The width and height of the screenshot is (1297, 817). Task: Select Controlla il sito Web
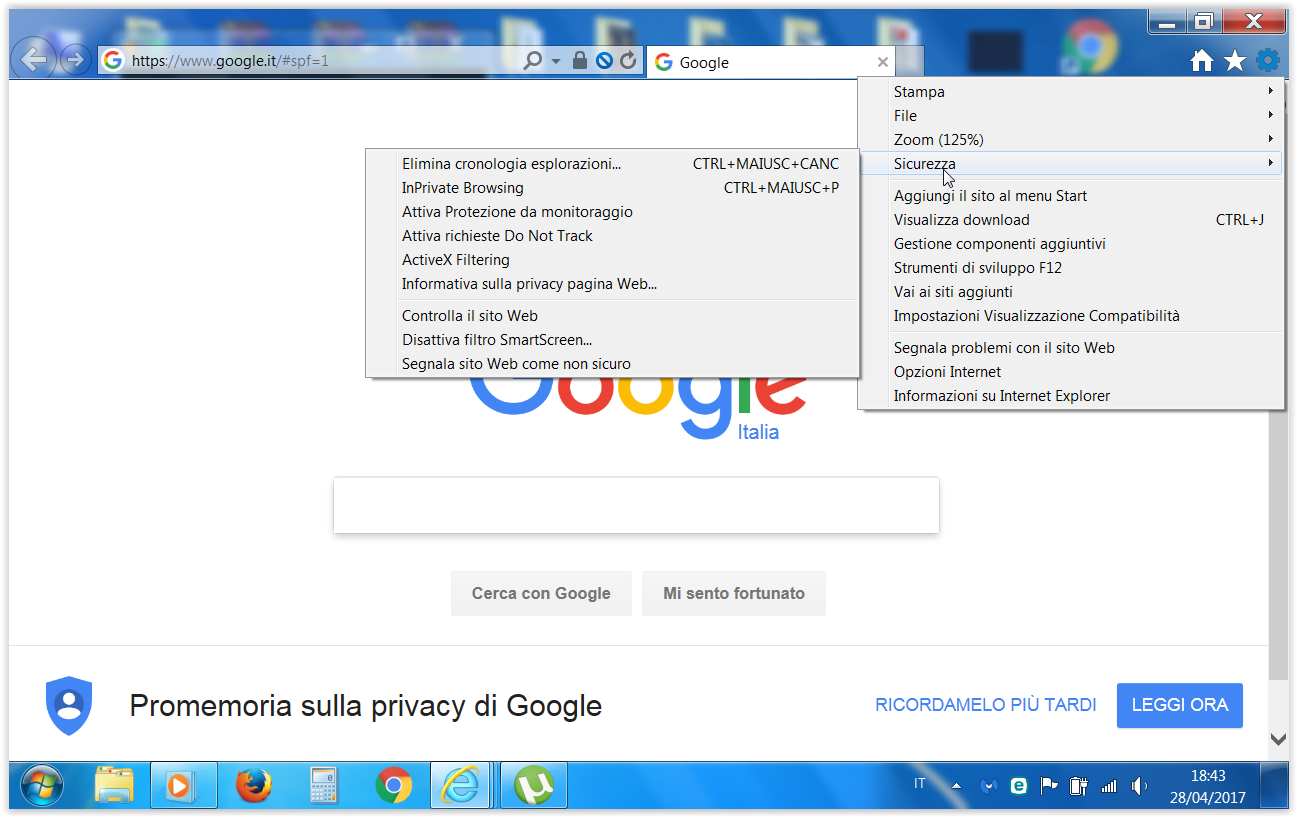[613, 315]
